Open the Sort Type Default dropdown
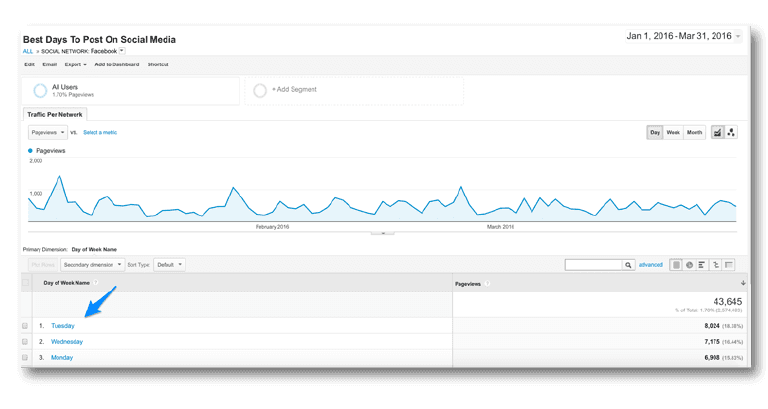 pos(169,265)
